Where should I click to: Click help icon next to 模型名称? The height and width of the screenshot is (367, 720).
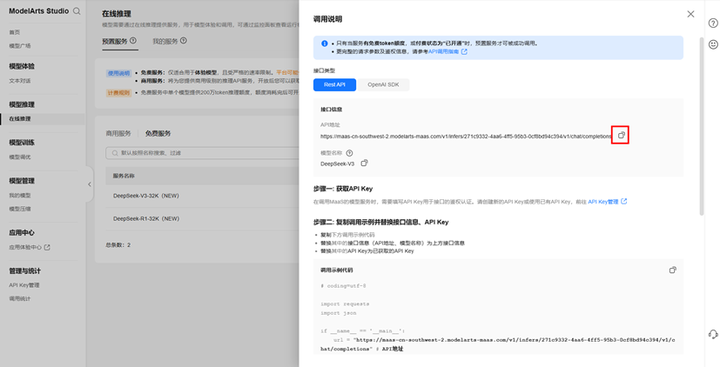pos(349,153)
